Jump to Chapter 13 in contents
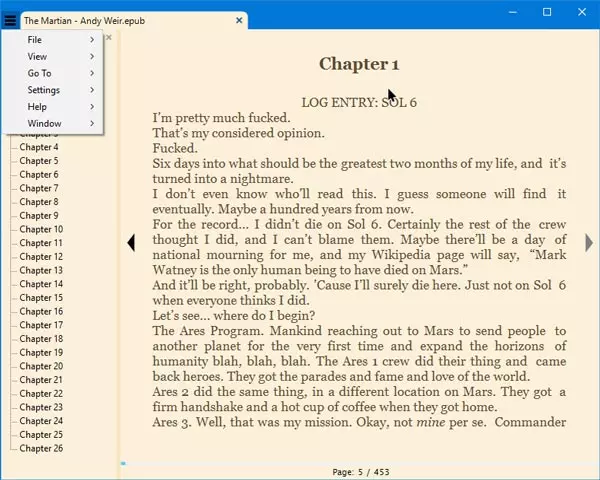 pos(41,270)
